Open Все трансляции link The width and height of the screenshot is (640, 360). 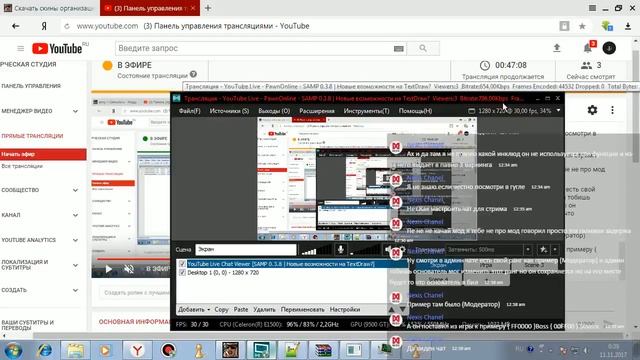(x=22, y=166)
